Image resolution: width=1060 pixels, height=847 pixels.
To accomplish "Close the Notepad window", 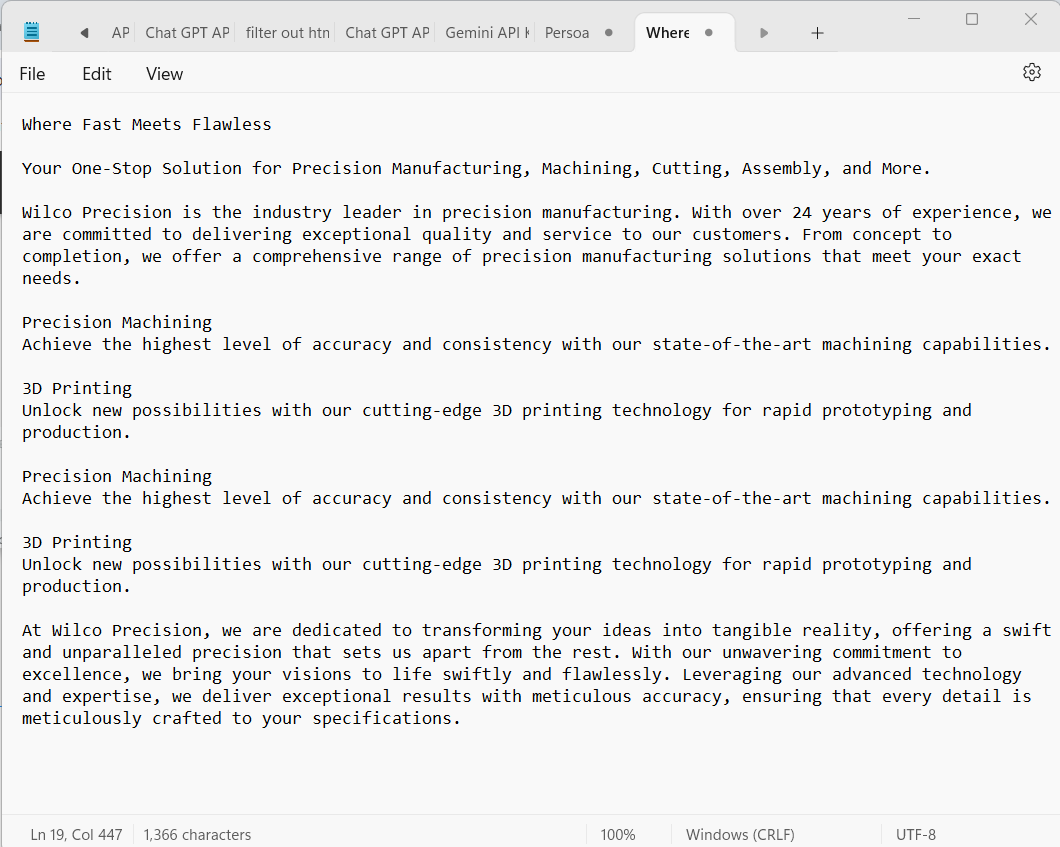I will pos(1030,19).
